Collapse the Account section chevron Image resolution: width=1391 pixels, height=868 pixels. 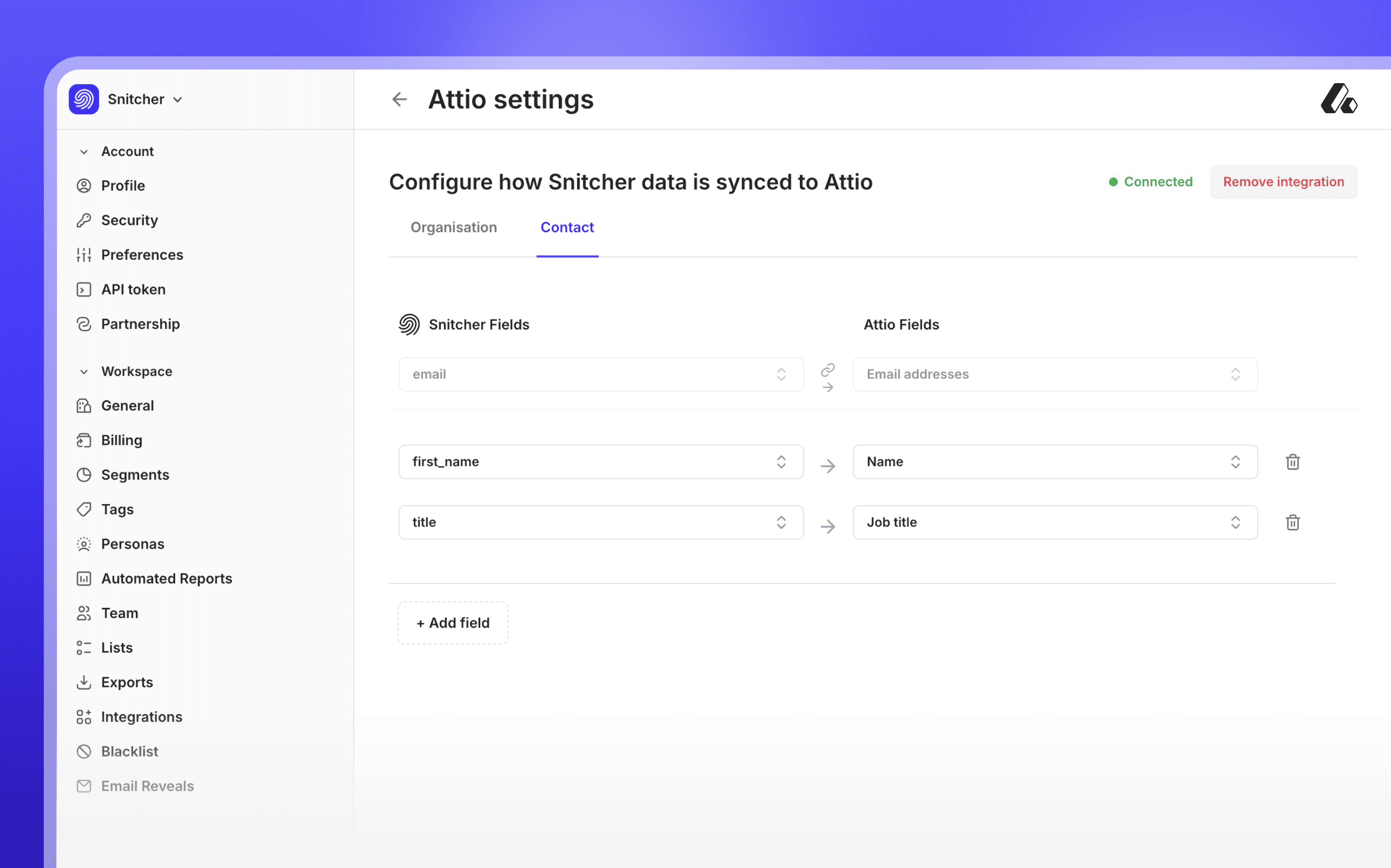(x=84, y=152)
